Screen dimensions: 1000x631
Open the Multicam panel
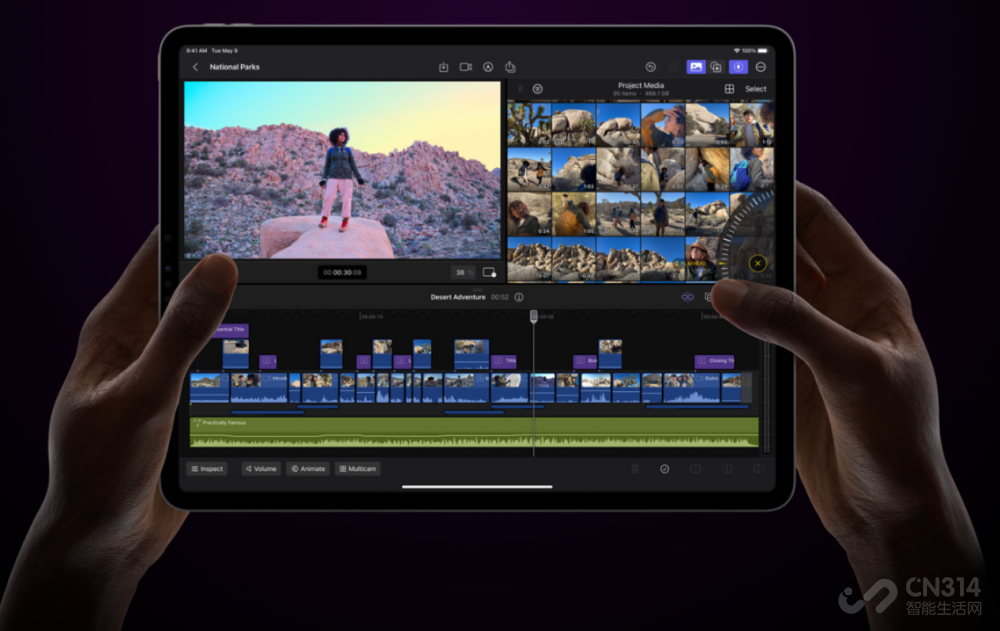point(357,469)
